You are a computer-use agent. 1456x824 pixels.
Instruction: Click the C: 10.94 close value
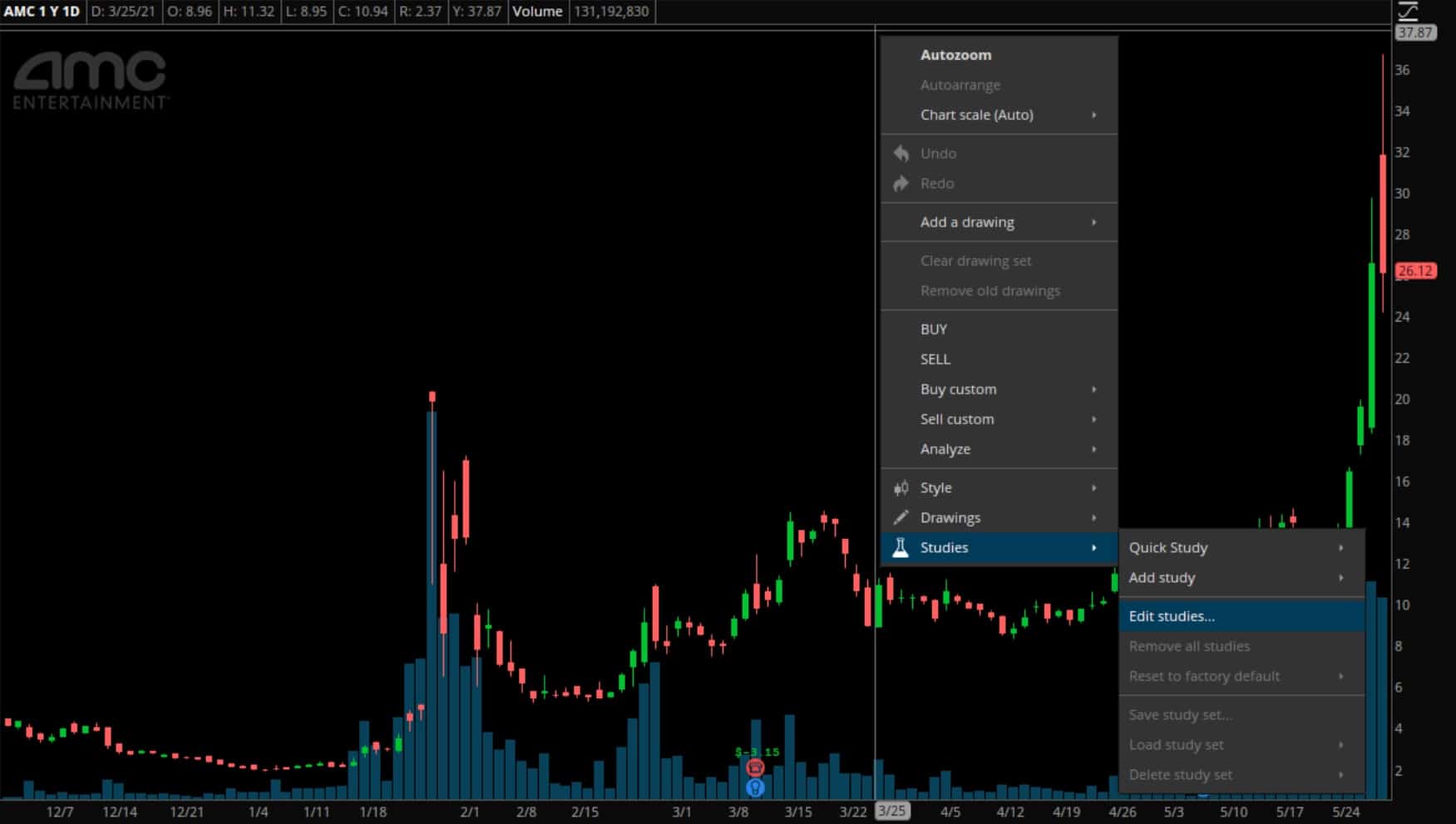tap(363, 12)
